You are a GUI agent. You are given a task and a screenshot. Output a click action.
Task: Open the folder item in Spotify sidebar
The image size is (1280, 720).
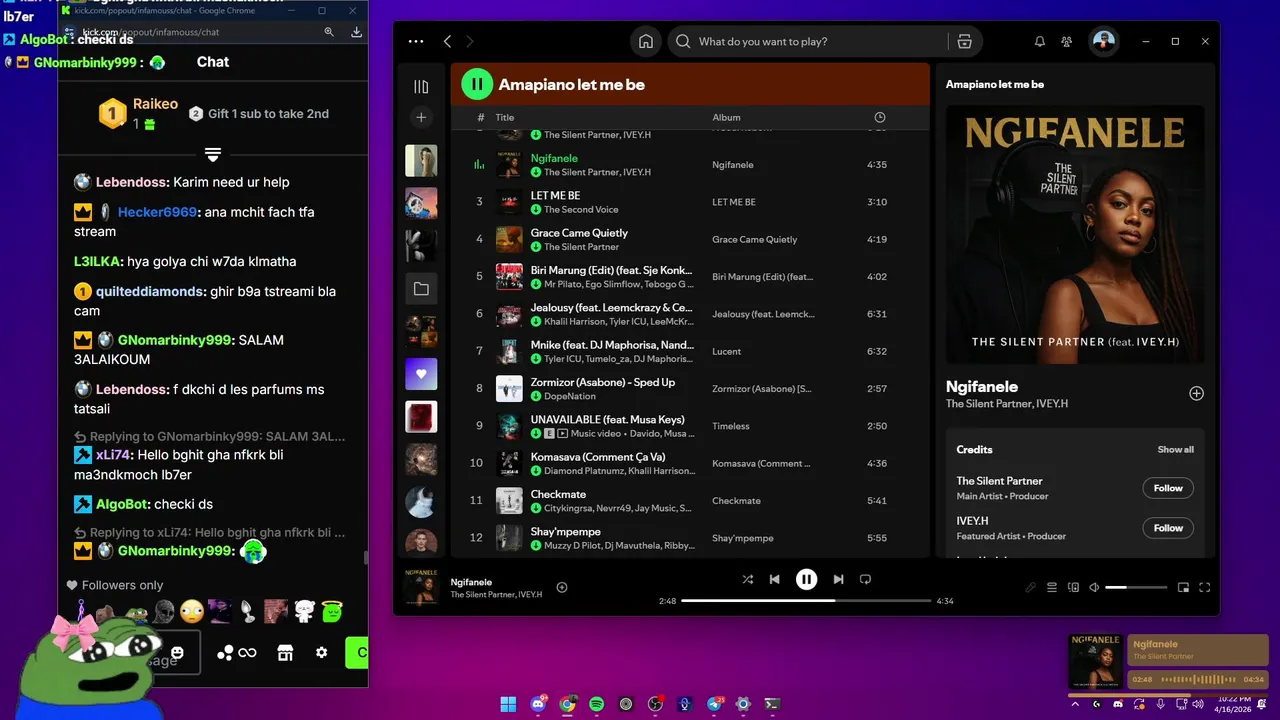coord(421,289)
